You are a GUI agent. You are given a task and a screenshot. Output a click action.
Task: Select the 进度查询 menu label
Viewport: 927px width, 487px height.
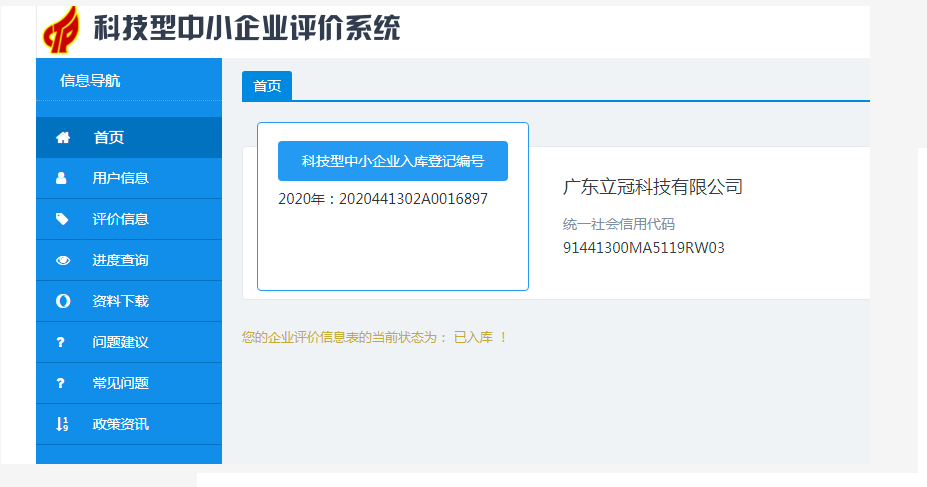(x=120, y=260)
